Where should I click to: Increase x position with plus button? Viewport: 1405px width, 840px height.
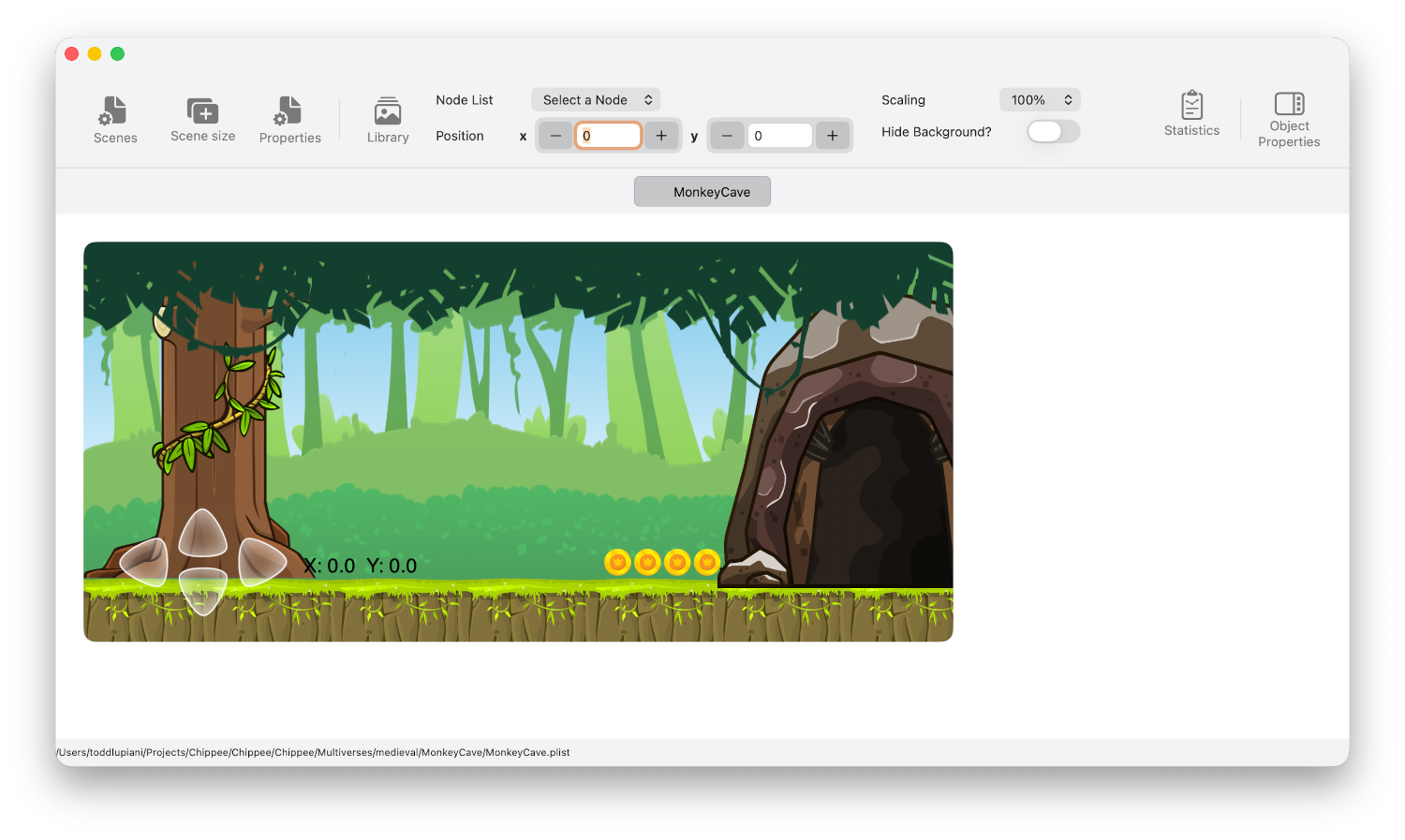(661, 136)
